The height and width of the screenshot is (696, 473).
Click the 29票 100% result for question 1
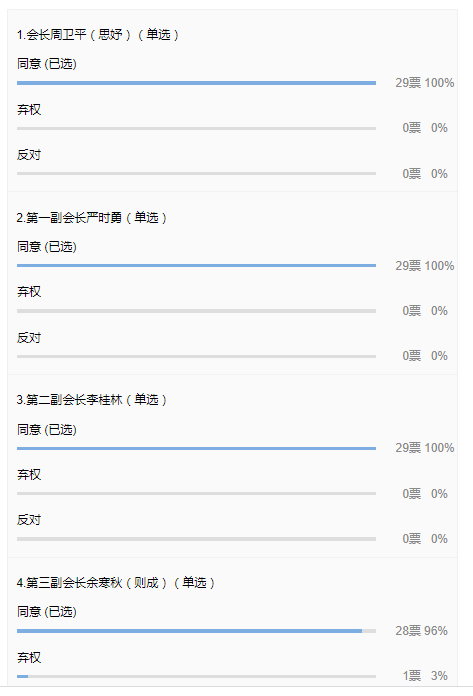(425, 83)
